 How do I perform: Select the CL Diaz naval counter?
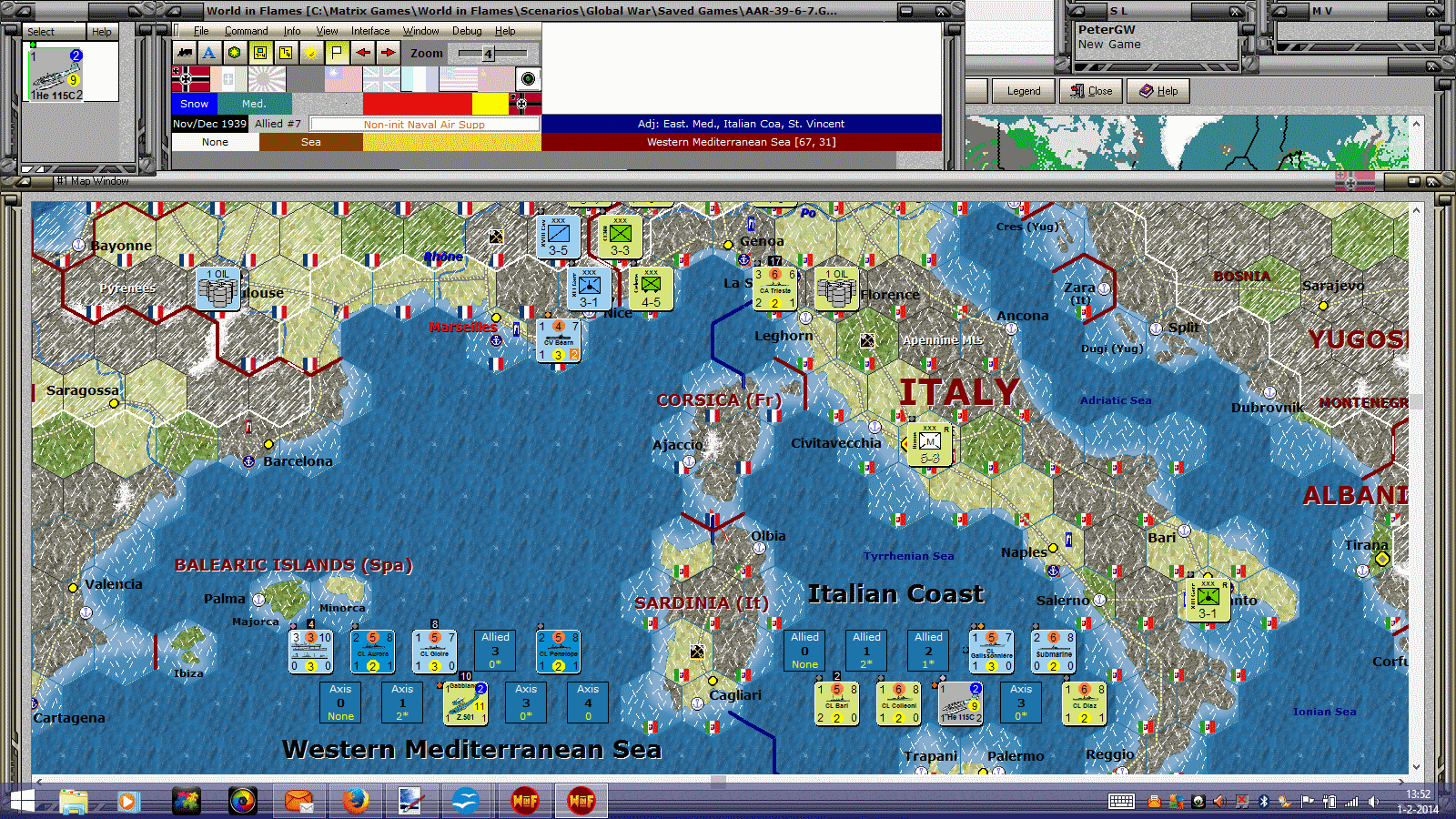point(1084,703)
